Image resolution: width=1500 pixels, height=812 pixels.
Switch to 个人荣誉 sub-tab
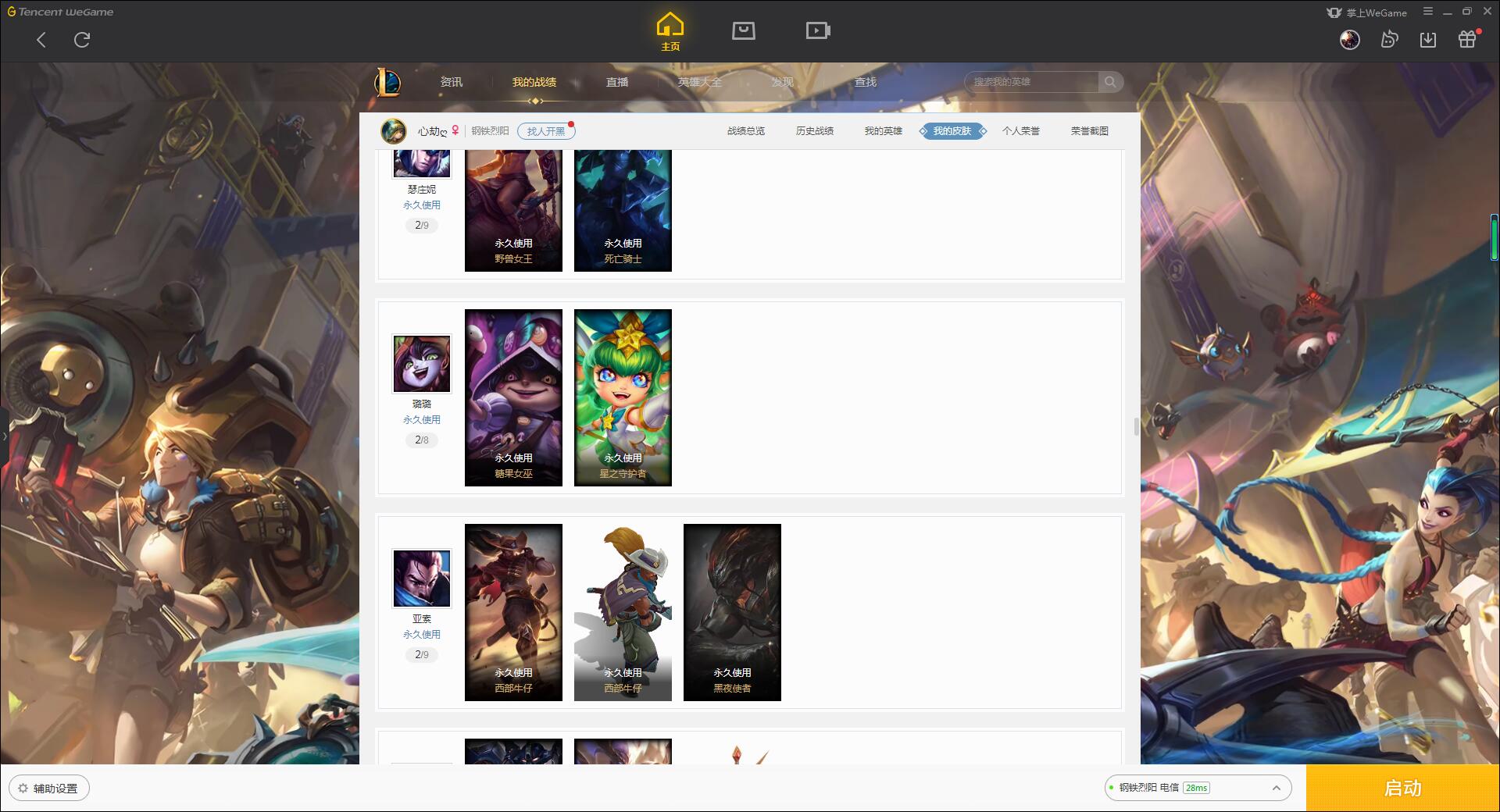pos(1021,131)
